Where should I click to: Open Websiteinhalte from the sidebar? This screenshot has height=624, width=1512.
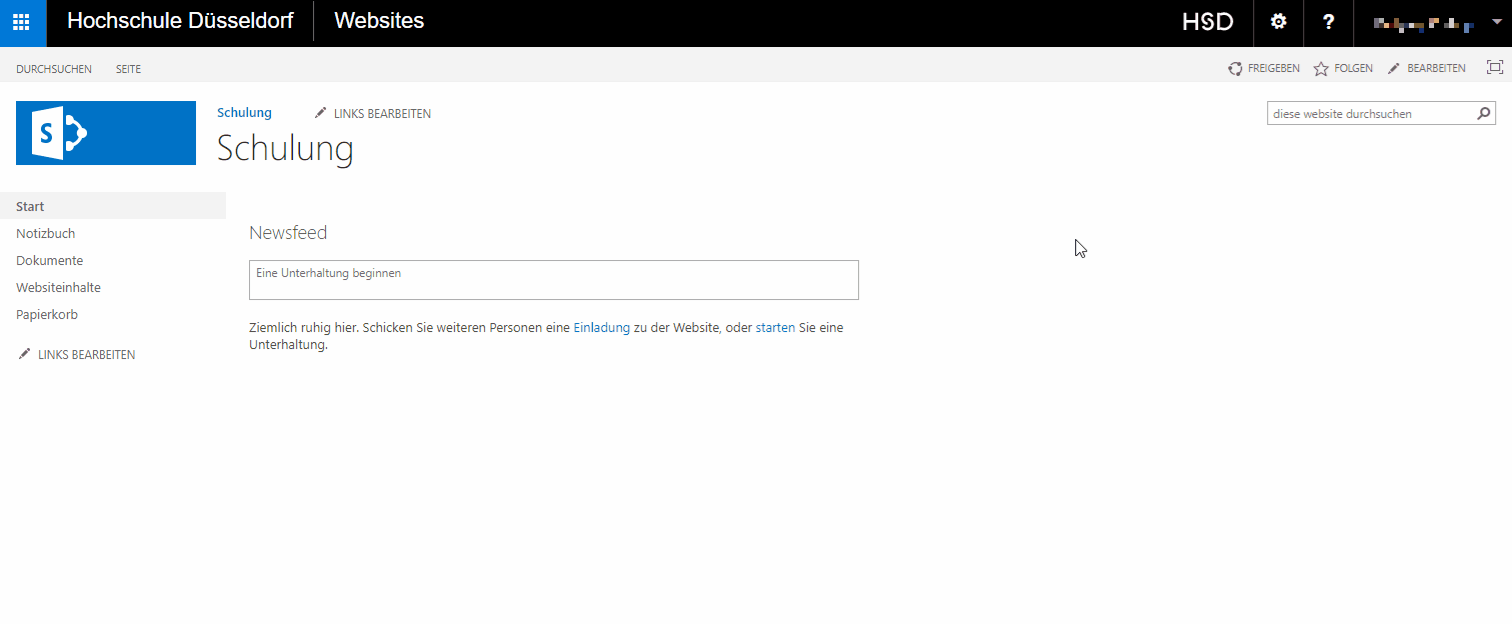58,287
